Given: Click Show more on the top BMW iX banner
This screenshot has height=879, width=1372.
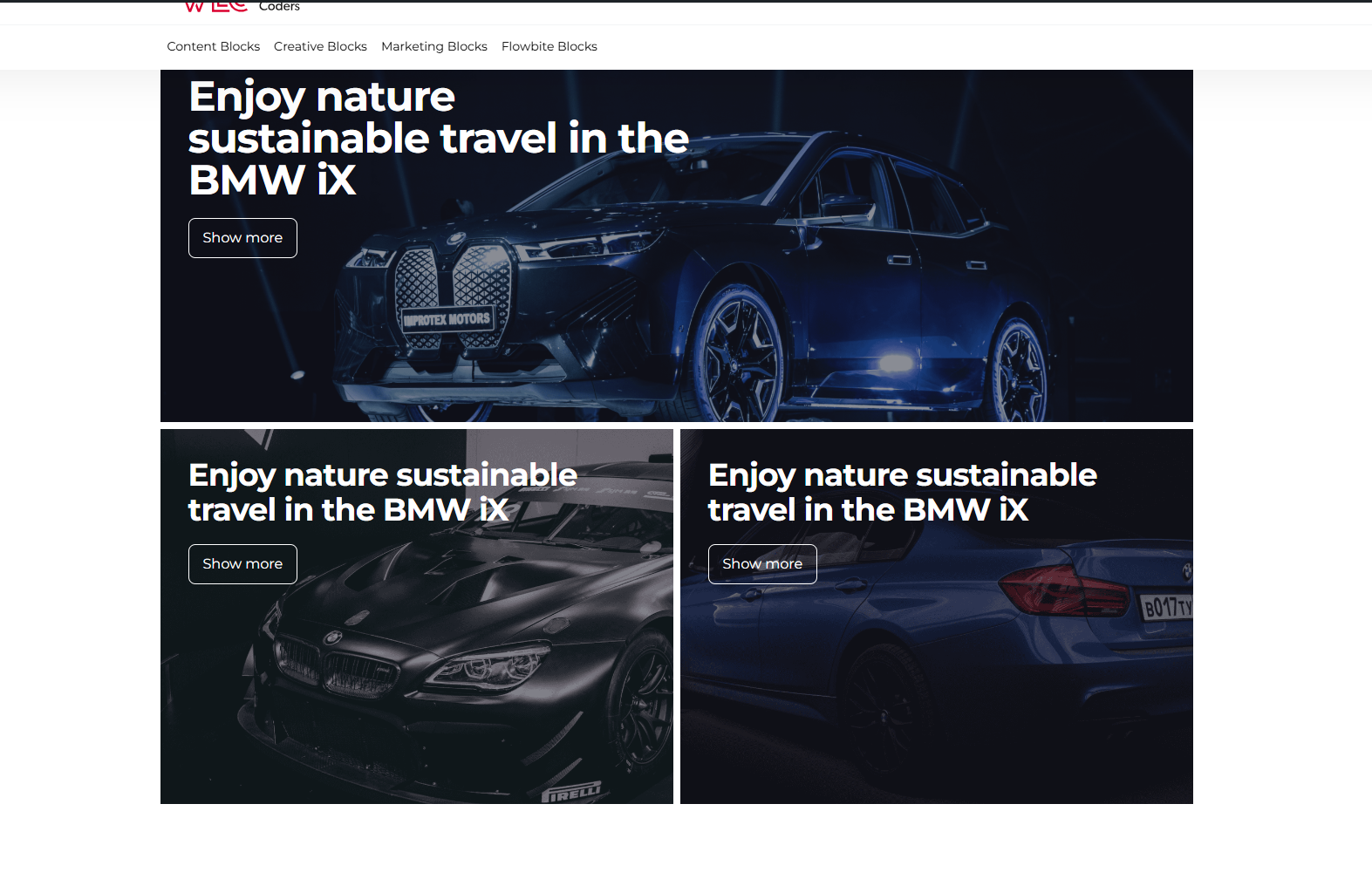Looking at the screenshot, I should tap(242, 238).
